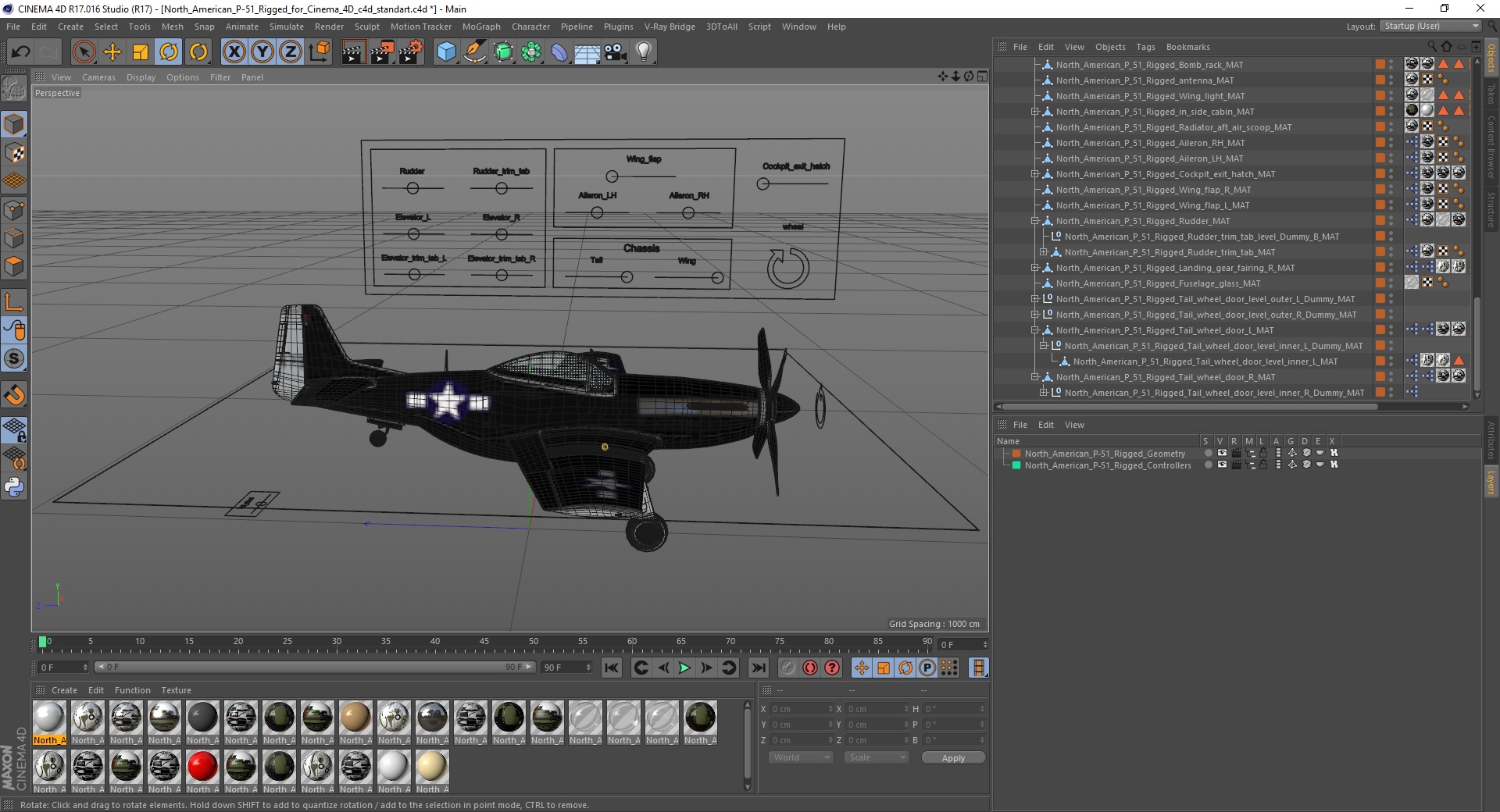Select Fuselage_glass_MAT object row
Viewport: 1500px width, 812px height.
1158,283
